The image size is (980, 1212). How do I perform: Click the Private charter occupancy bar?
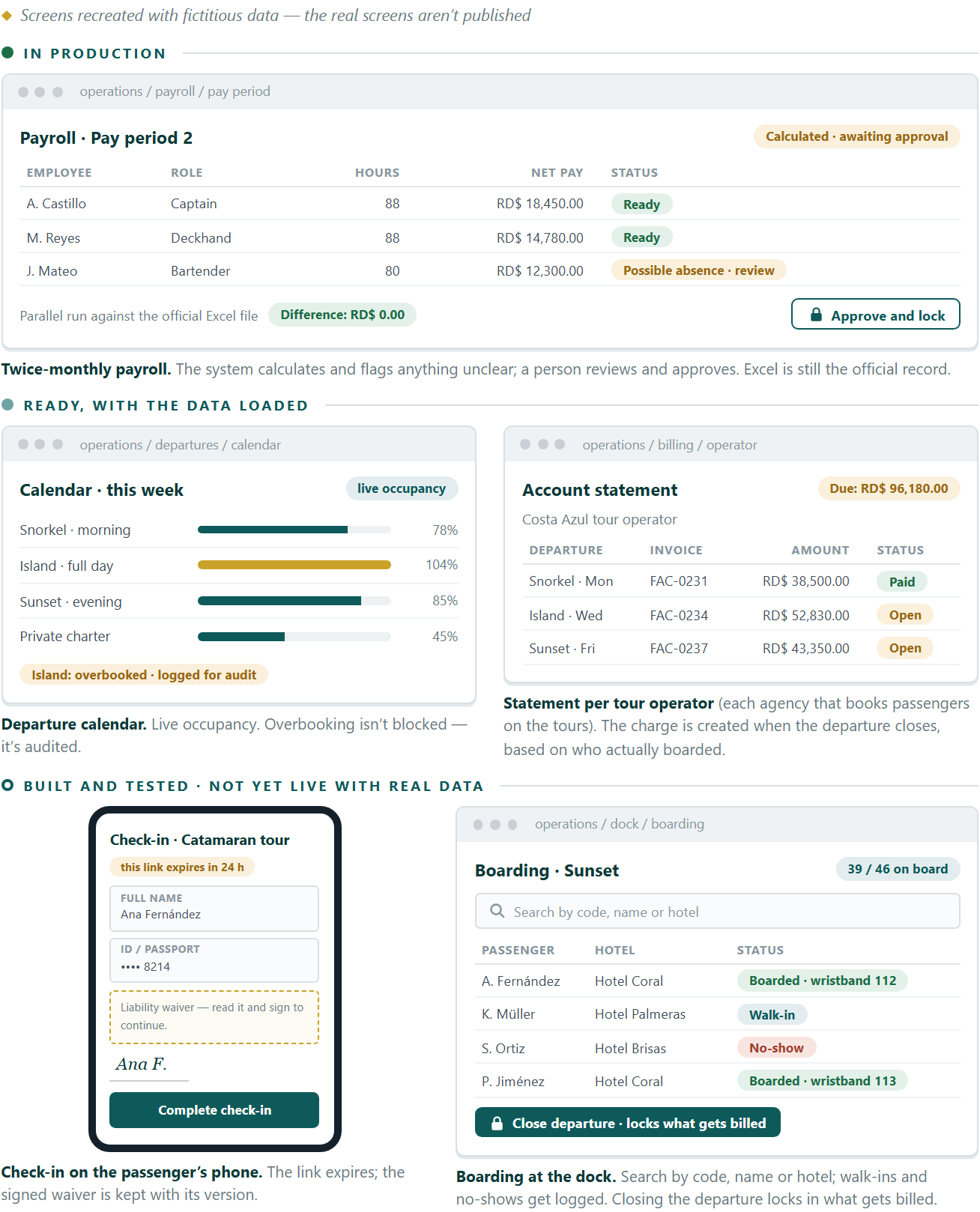[x=294, y=637]
